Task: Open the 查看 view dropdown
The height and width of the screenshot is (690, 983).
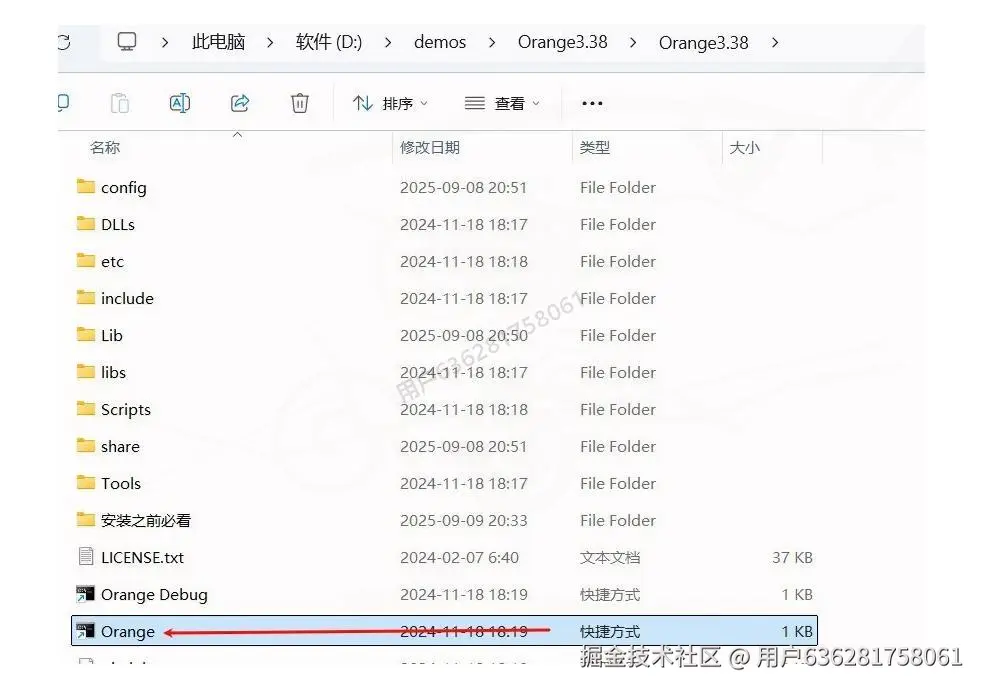Action: coord(505,103)
